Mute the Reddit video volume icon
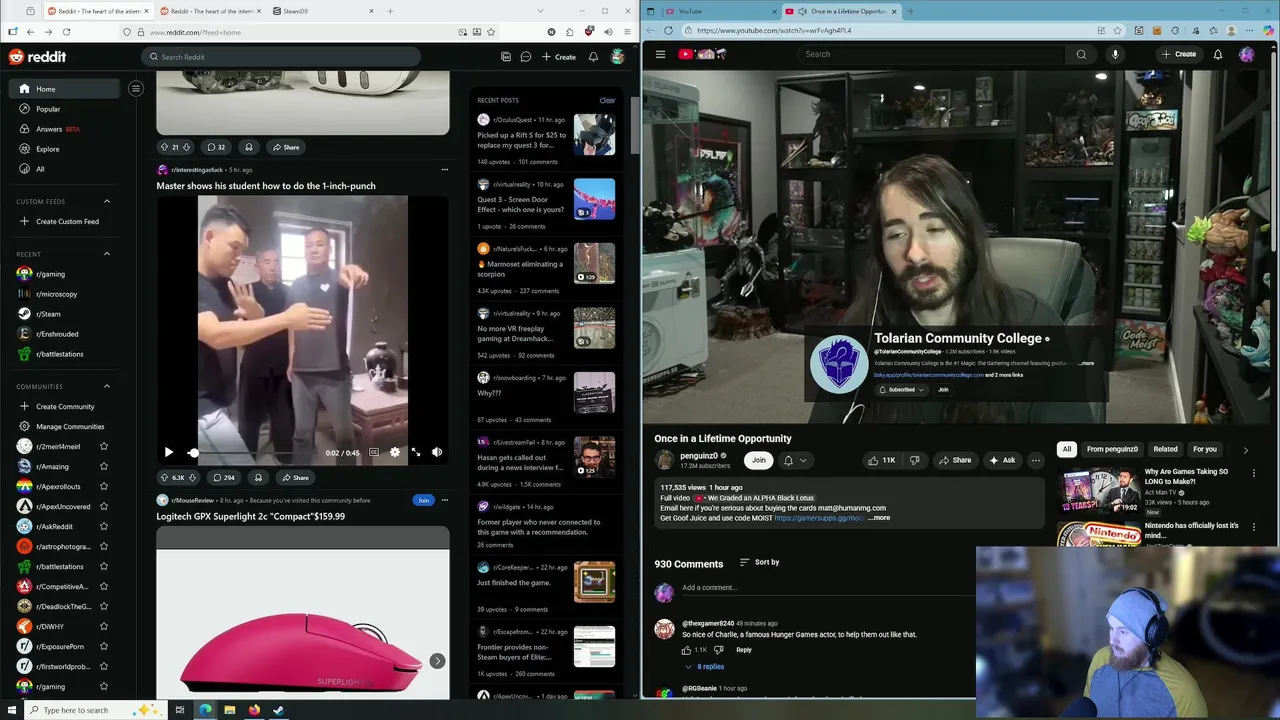This screenshot has height=720, width=1280. click(437, 453)
